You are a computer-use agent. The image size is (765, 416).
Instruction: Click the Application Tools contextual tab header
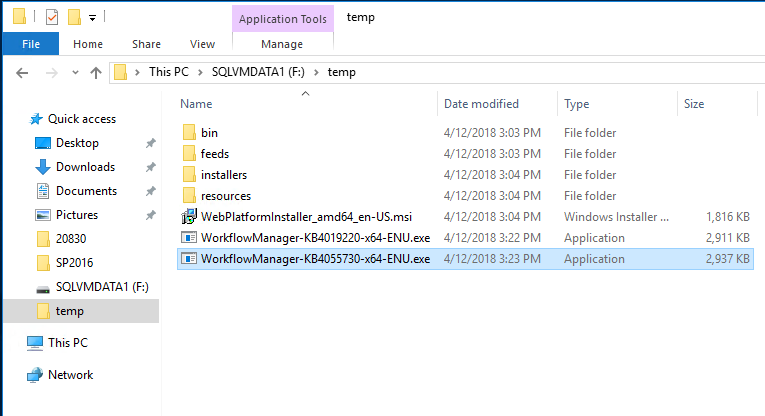click(283, 19)
